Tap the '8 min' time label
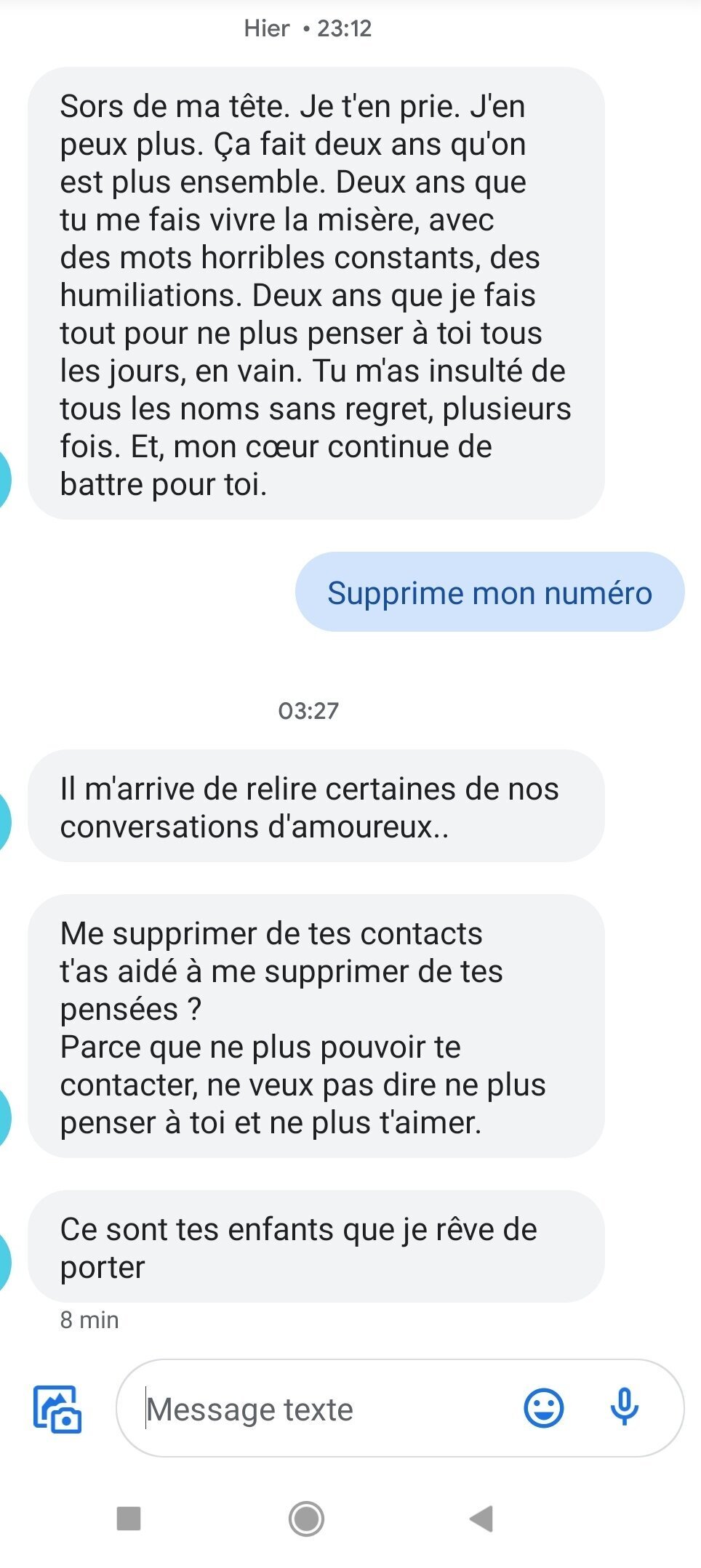 pos(89,1320)
